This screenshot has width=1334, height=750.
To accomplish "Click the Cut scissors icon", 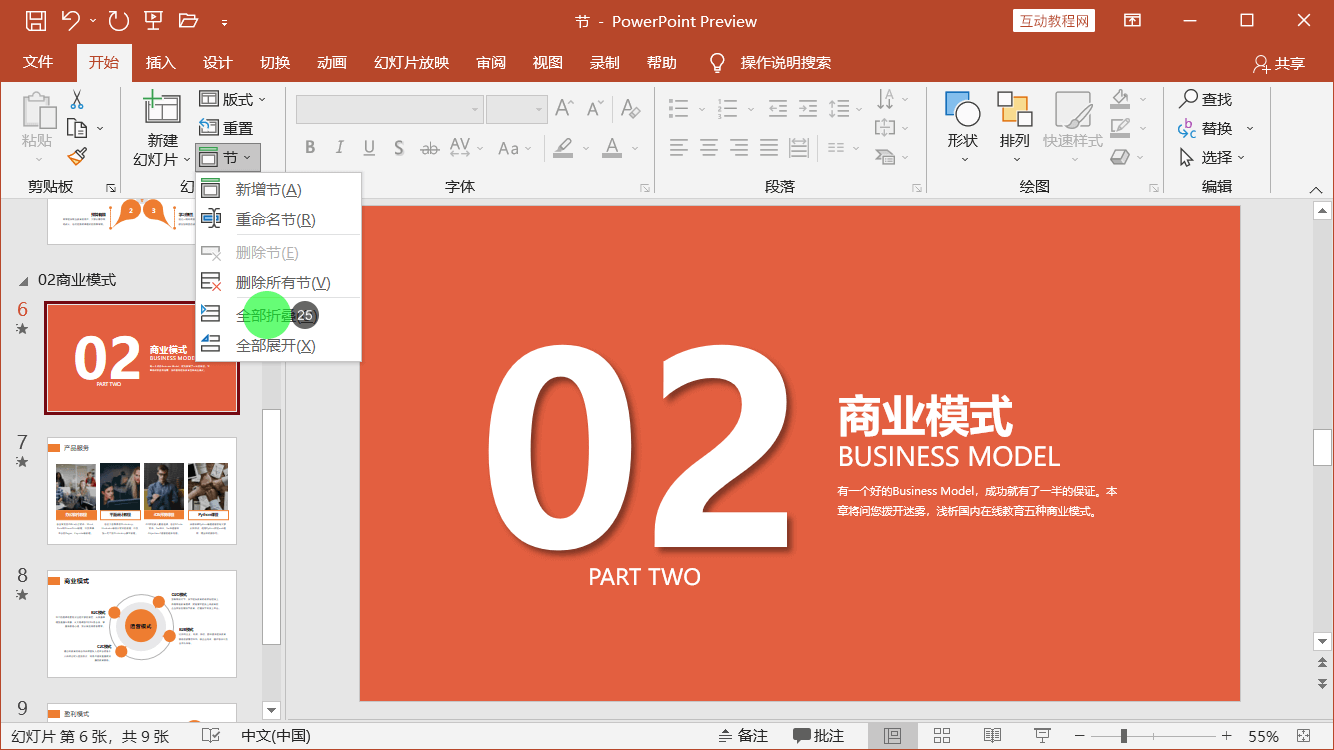I will (77, 100).
